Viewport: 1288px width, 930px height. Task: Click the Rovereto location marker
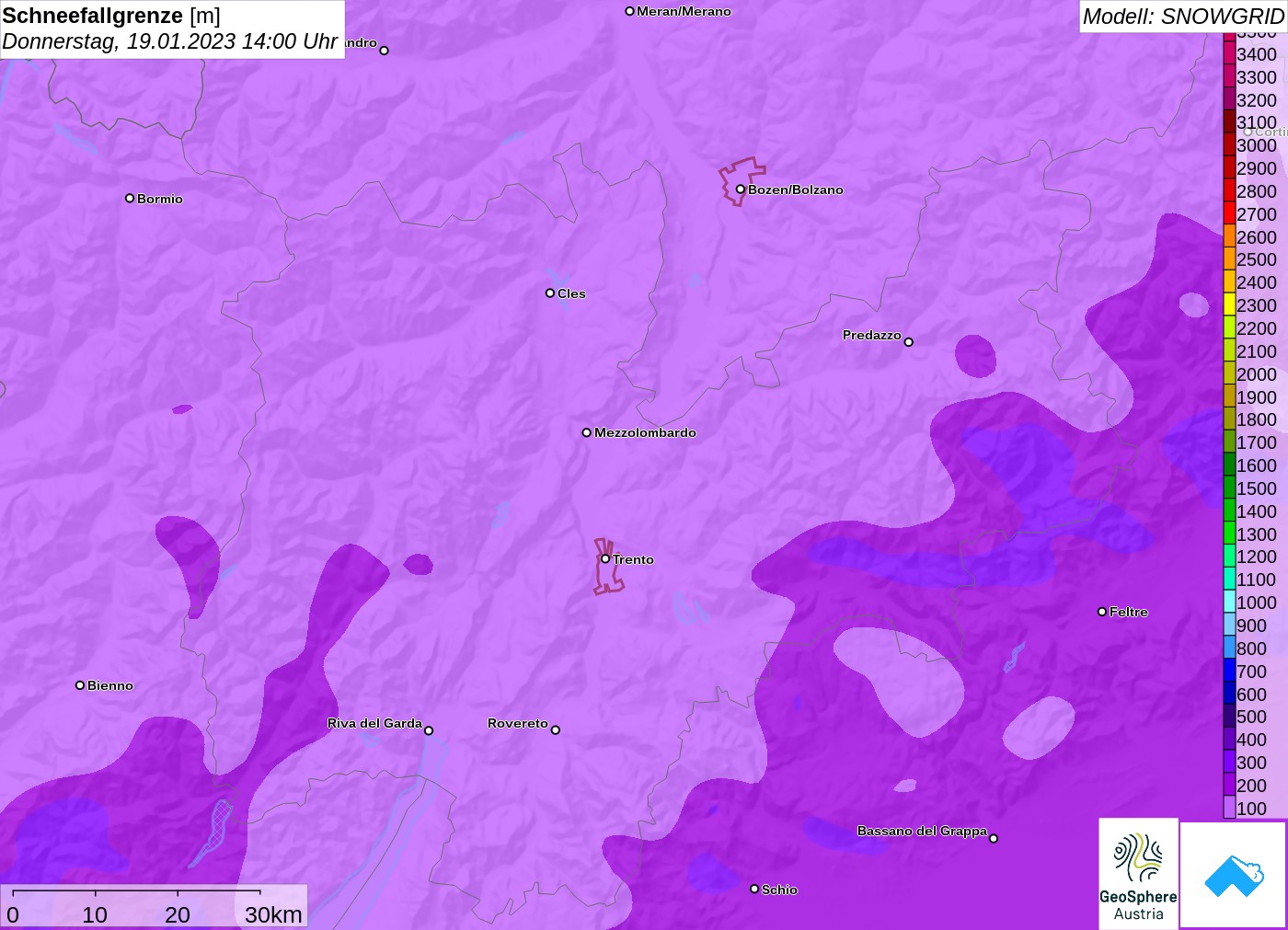(556, 730)
